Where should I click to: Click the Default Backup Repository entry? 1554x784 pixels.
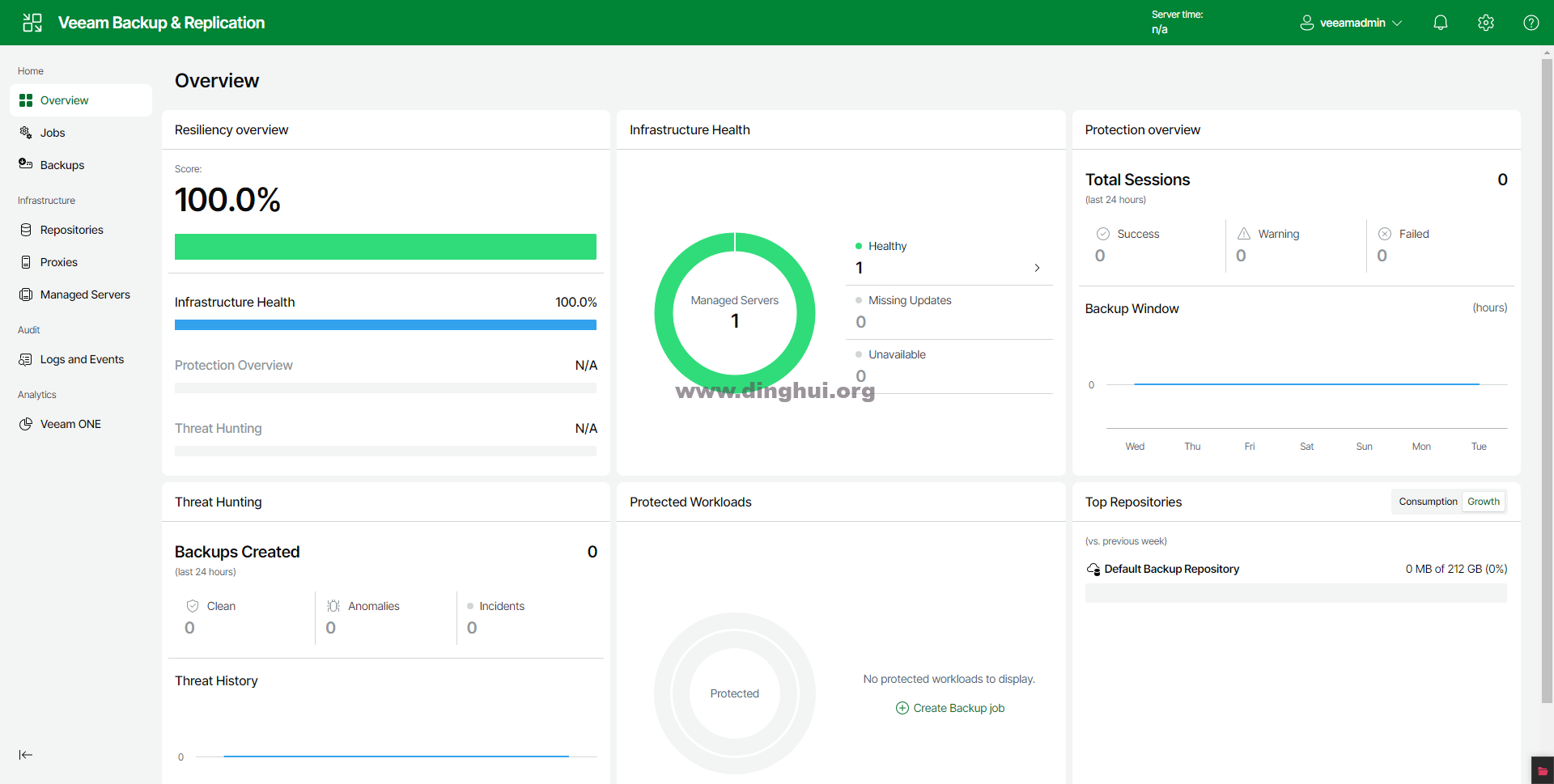tap(1171, 569)
